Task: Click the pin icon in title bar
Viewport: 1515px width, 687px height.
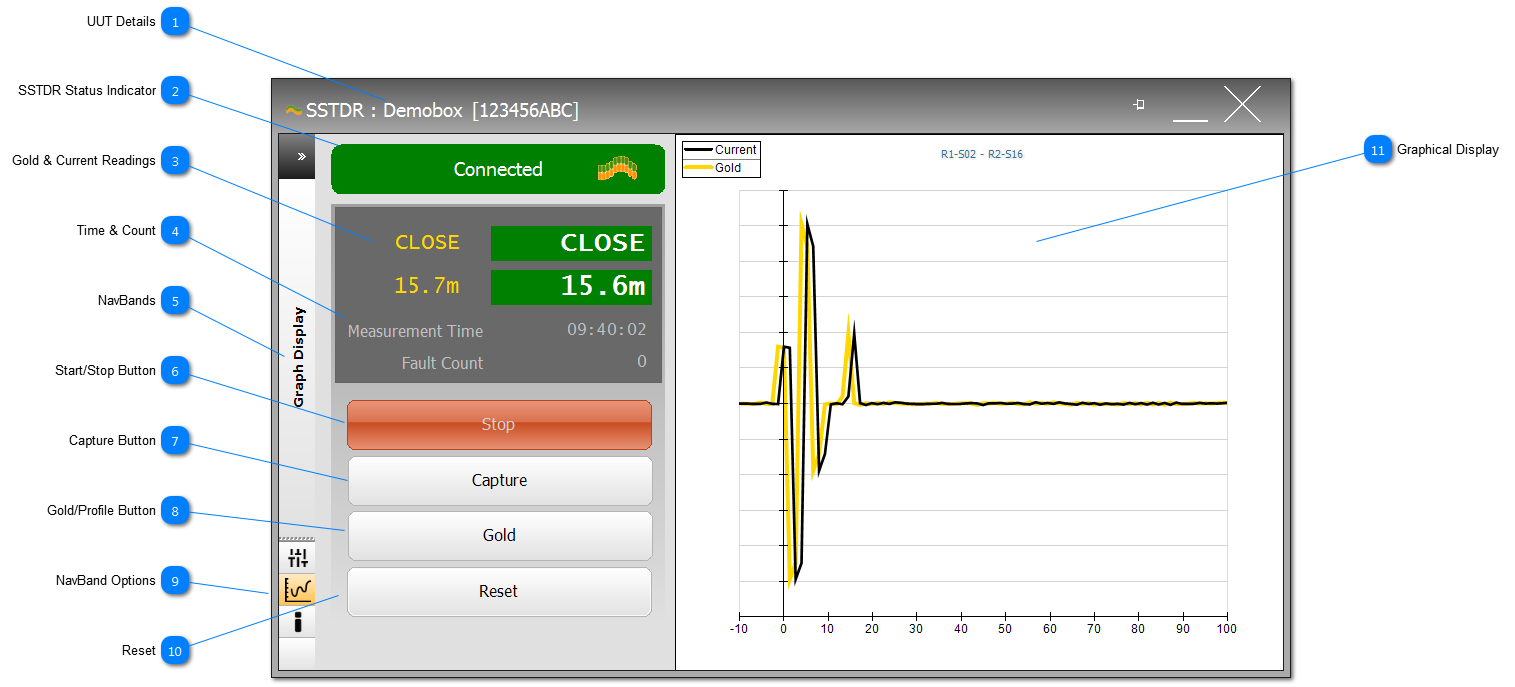Action: click(x=1138, y=105)
